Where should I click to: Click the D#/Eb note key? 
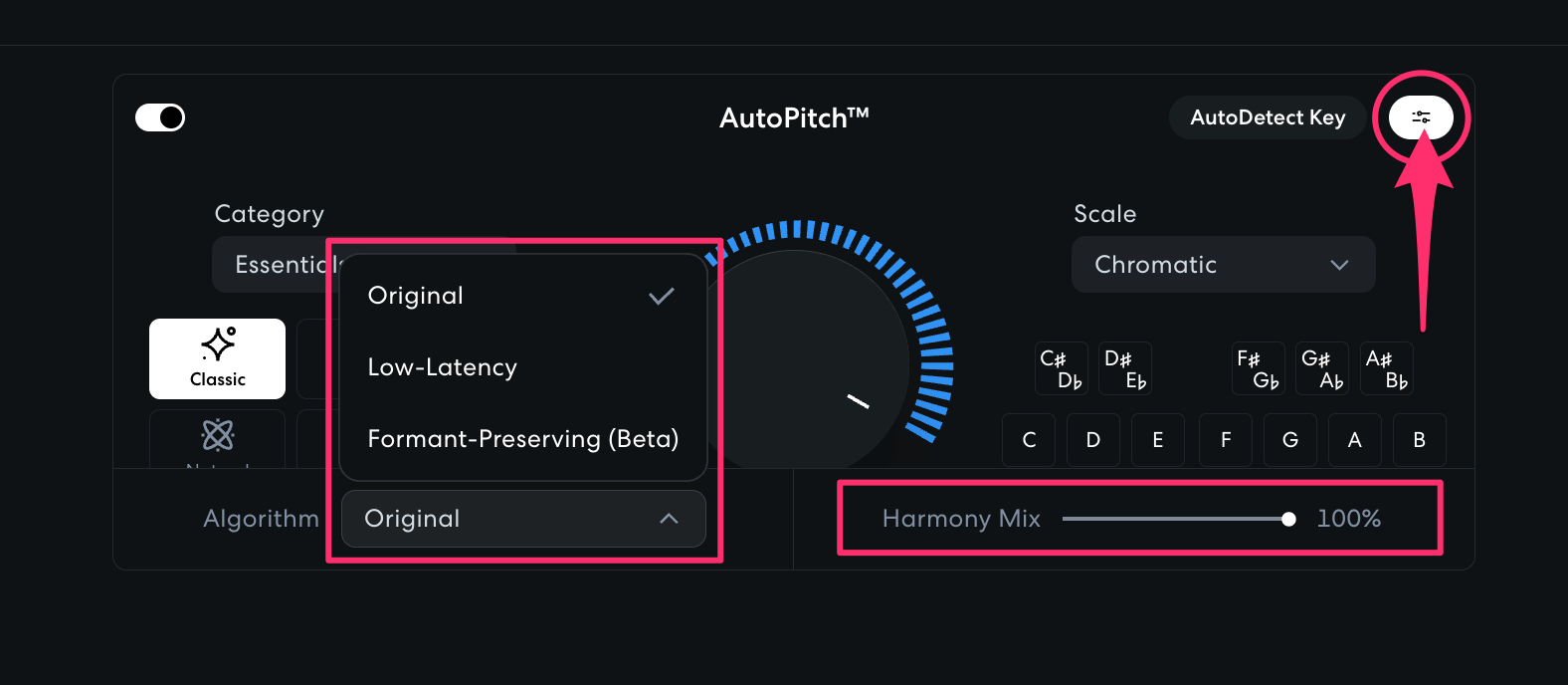pyautogui.click(x=1124, y=367)
